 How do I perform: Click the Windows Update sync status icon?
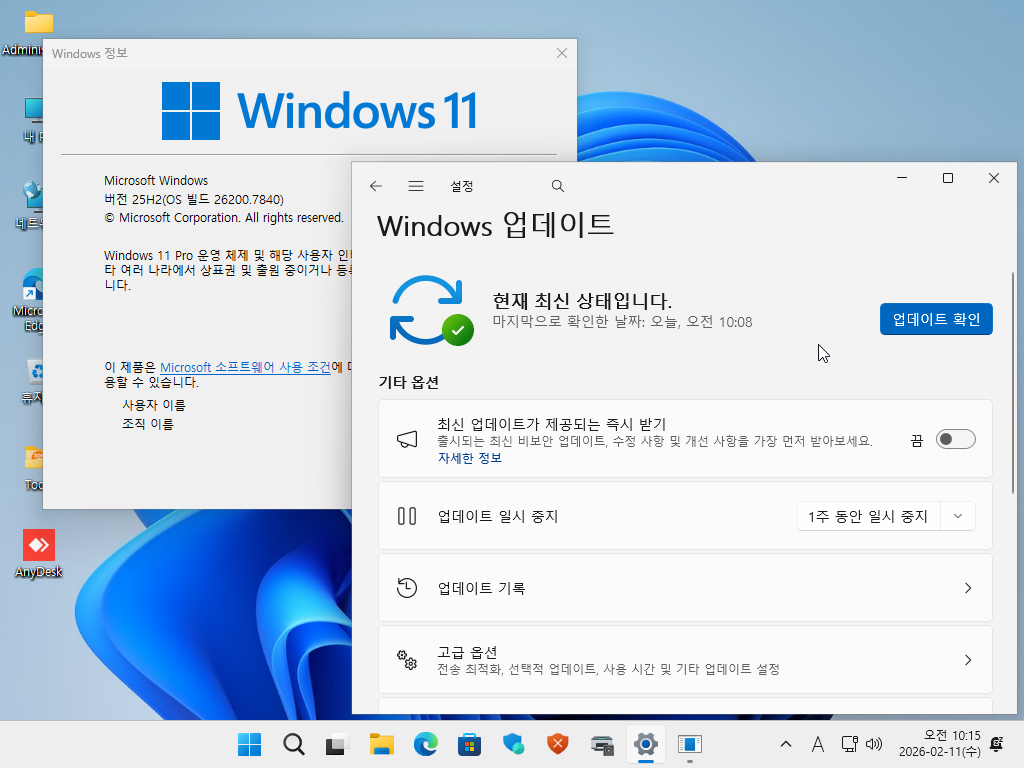click(431, 311)
